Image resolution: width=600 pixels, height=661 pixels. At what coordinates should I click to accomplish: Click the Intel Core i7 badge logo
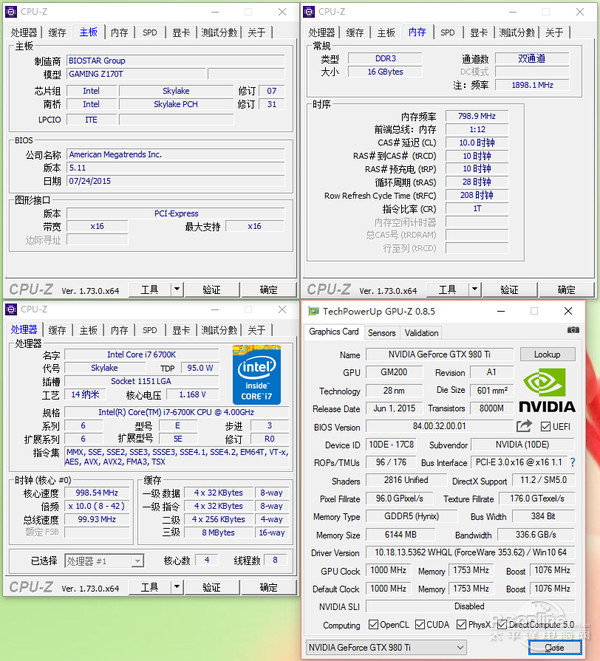pyautogui.click(x=258, y=371)
